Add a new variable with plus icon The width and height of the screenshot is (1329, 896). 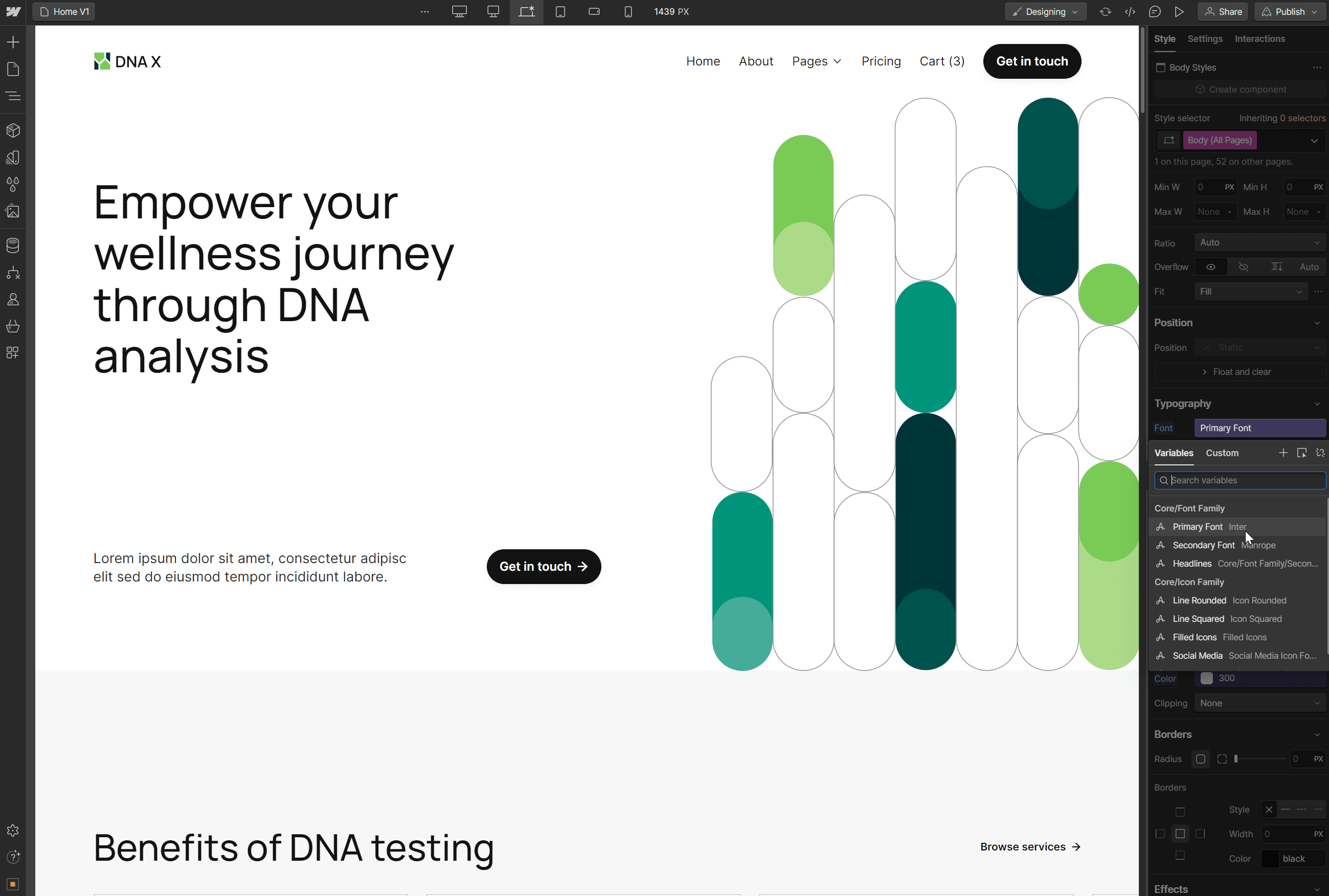1283,453
